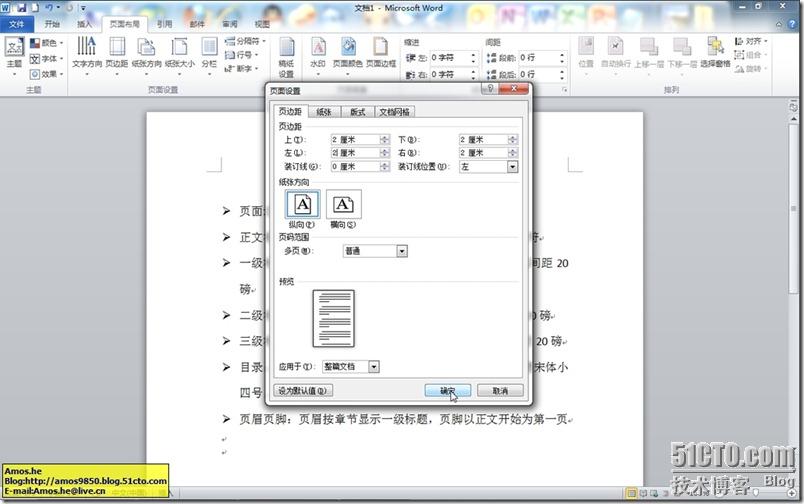
Task: Open the 多页 (Multiple pages) dropdown
Action: coord(402,251)
